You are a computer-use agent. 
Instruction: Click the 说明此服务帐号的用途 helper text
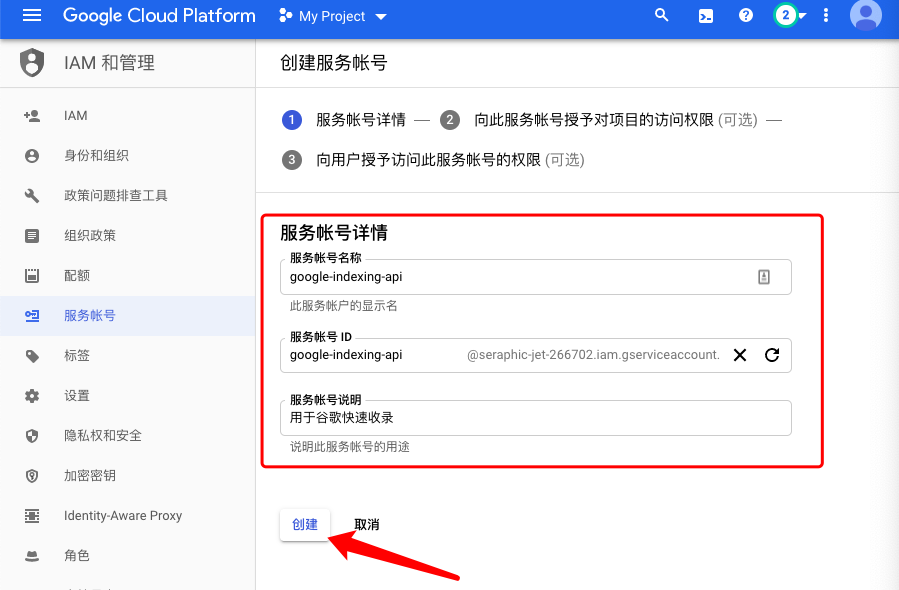(350, 447)
